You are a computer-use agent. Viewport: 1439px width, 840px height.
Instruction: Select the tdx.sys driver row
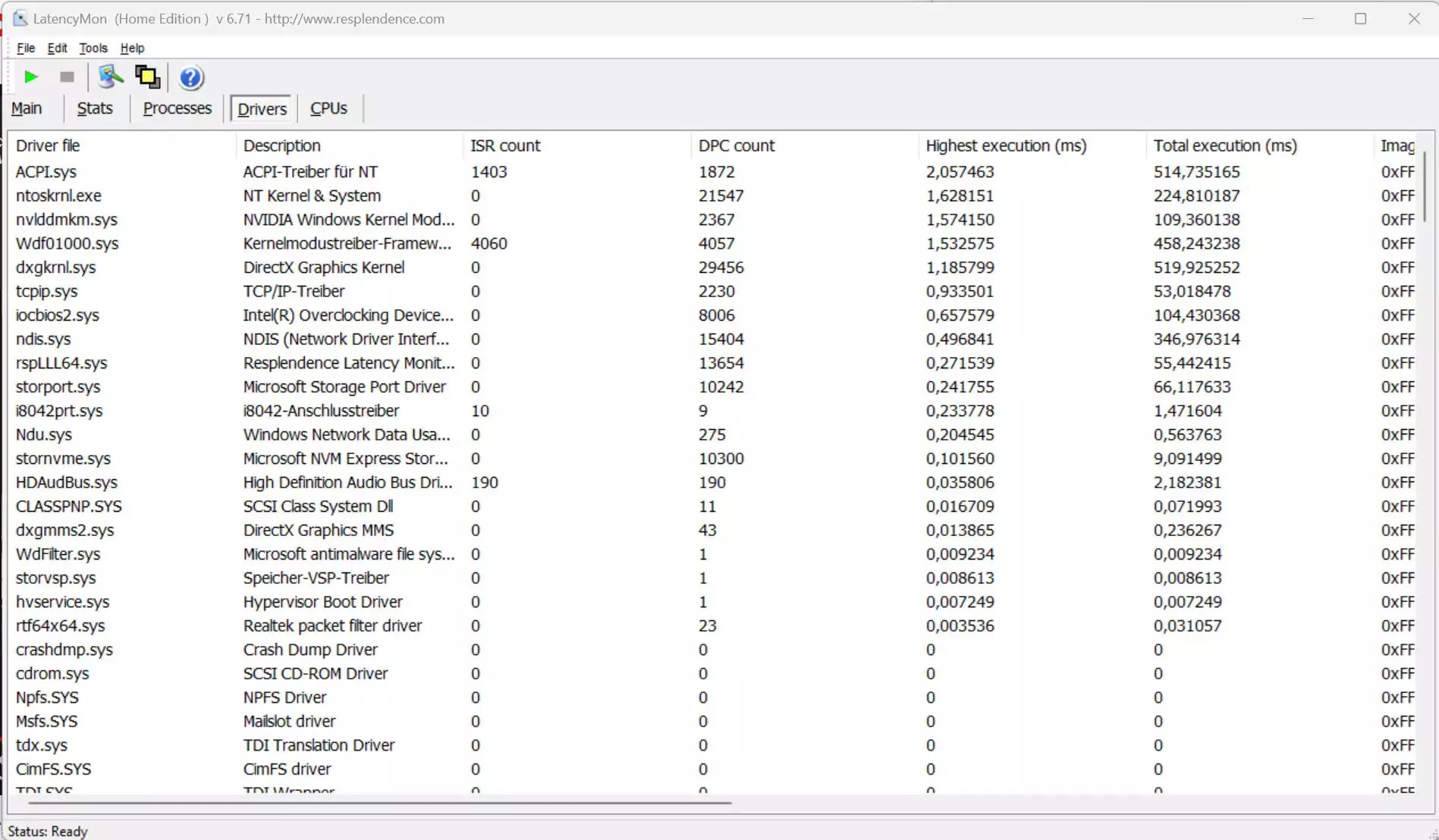pyautogui.click(x=713, y=745)
